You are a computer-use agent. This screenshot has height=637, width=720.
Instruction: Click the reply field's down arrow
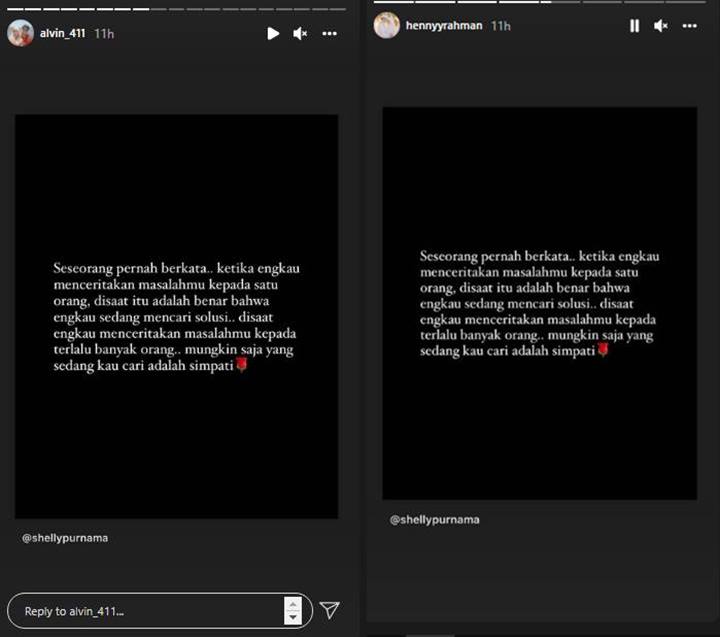(293, 618)
